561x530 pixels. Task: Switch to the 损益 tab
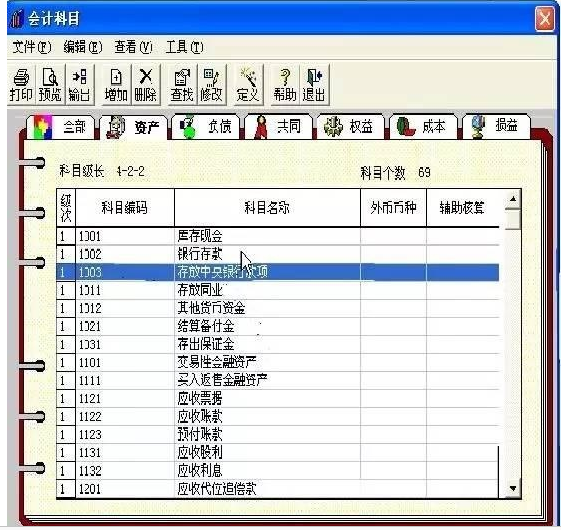[x=496, y=127]
